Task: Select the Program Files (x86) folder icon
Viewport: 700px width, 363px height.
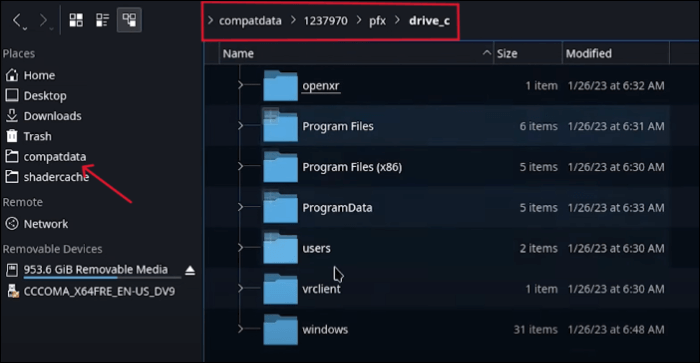Action: [280, 167]
